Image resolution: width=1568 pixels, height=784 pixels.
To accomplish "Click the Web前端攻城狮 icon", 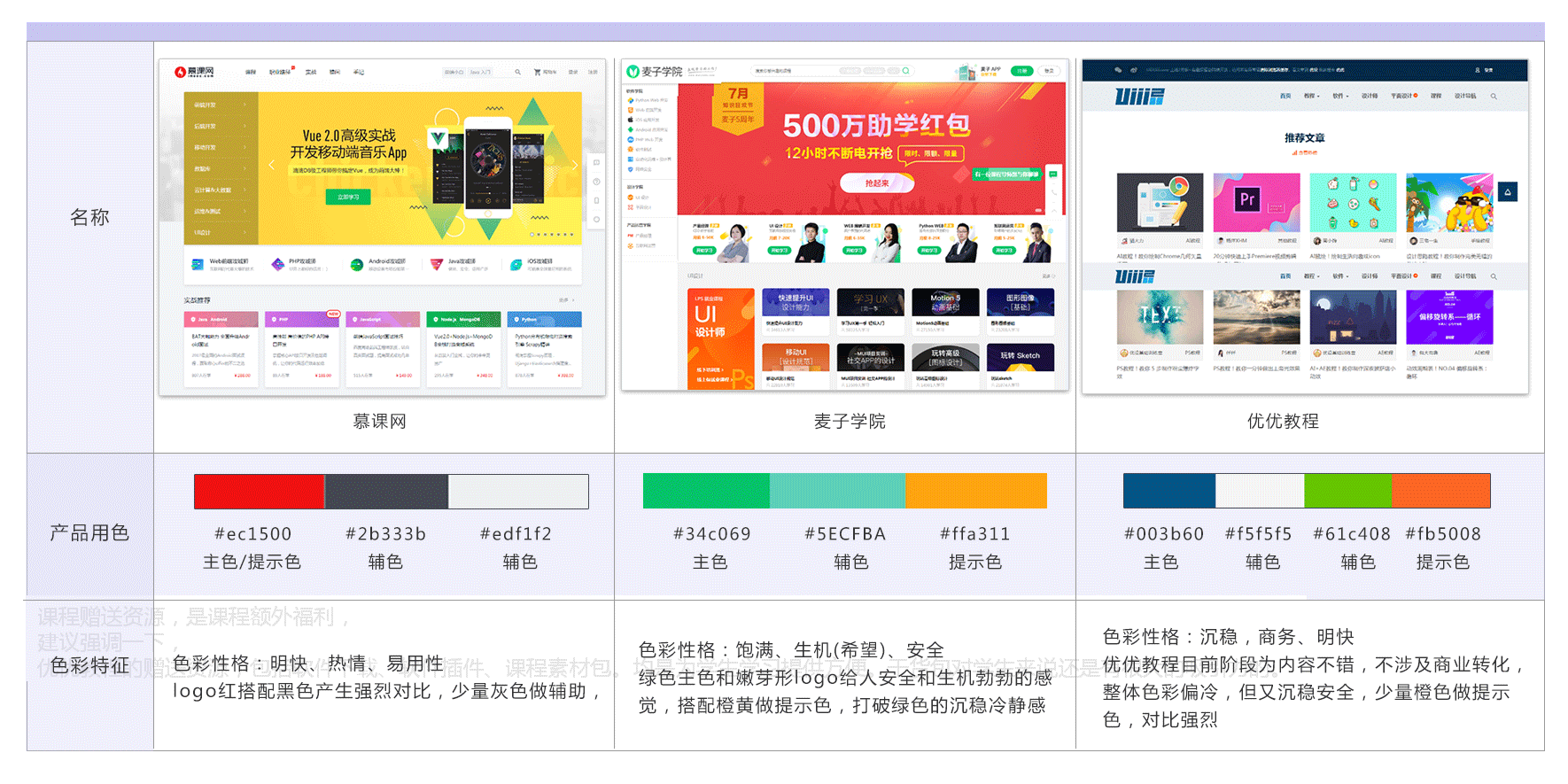I will pyautogui.click(x=198, y=264).
